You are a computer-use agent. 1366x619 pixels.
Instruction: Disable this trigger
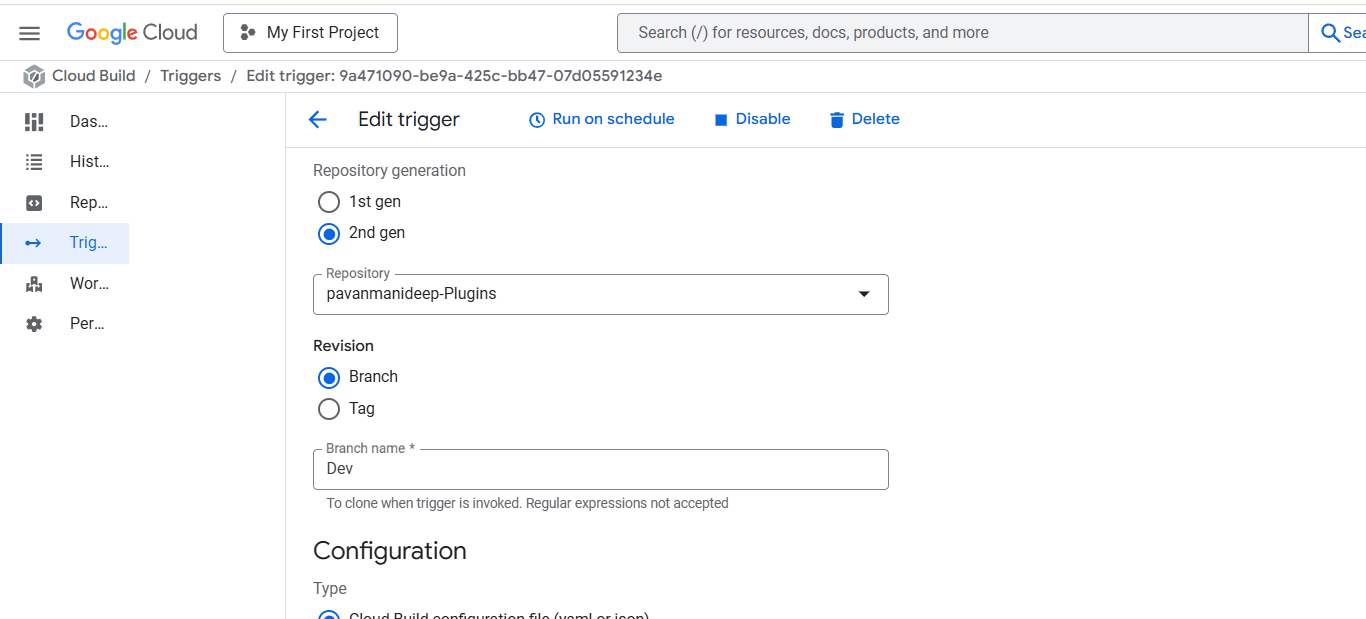coord(752,119)
